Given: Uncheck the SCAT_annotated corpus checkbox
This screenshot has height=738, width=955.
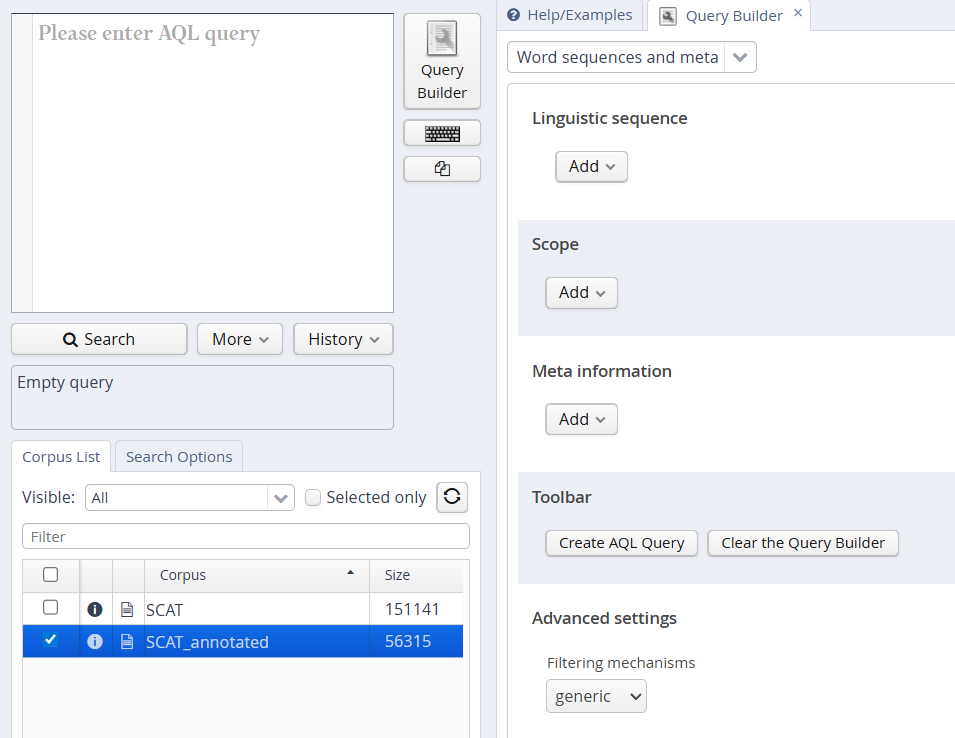Looking at the screenshot, I should click(x=51, y=641).
